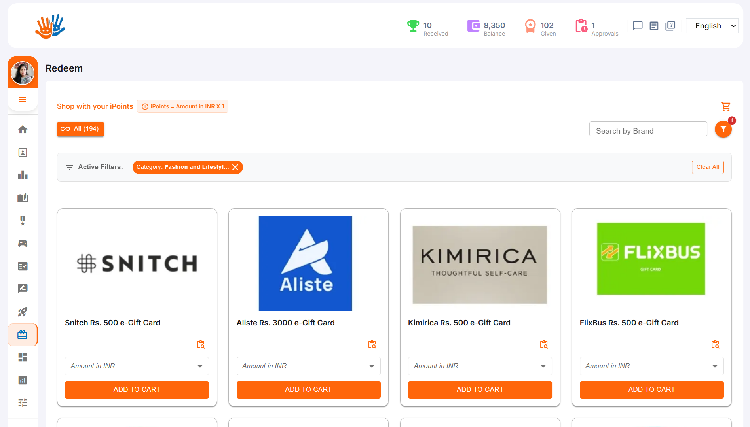Click Add to Cart for Kimirica gift card
Viewport: 750px width, 427px height.
(x=480, y=389)
